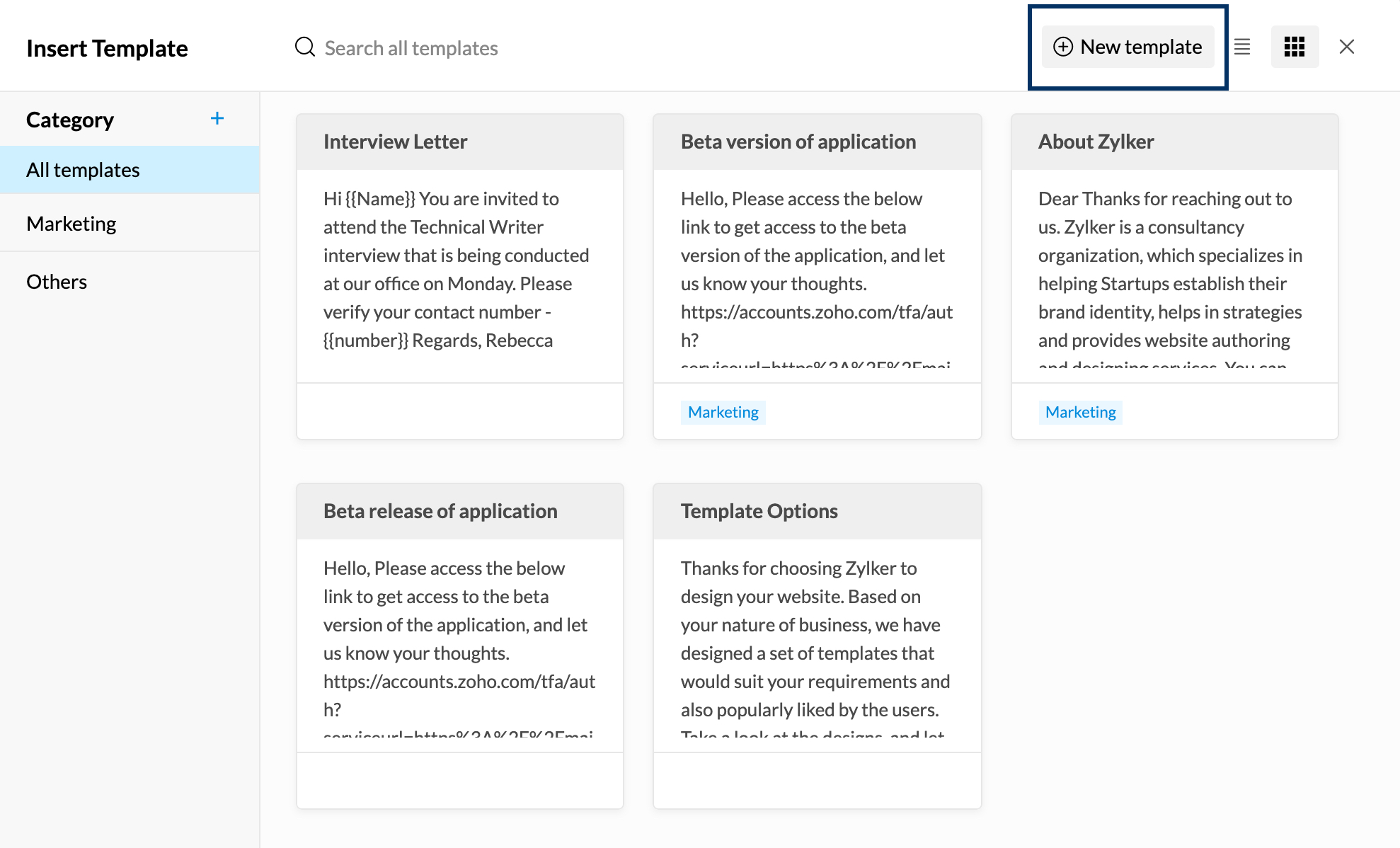Add a new category with plus icon
Screen dimensions: 1400x848
click(217, 118)
